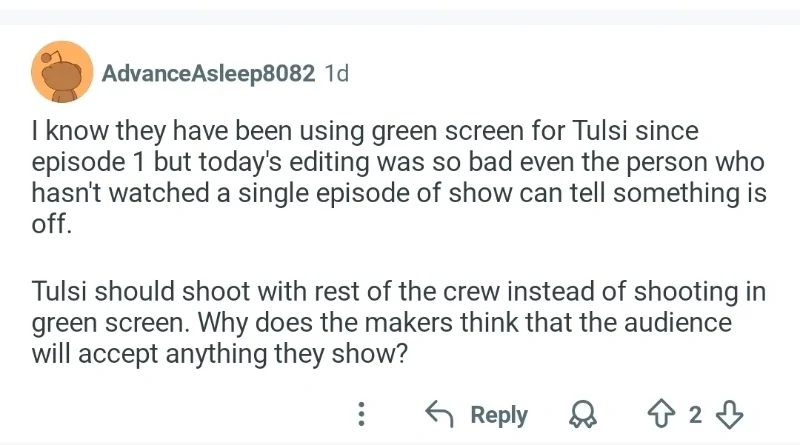Click the Reply button label
The width and height of the screenshot is (800, 445).
point(498,414)
